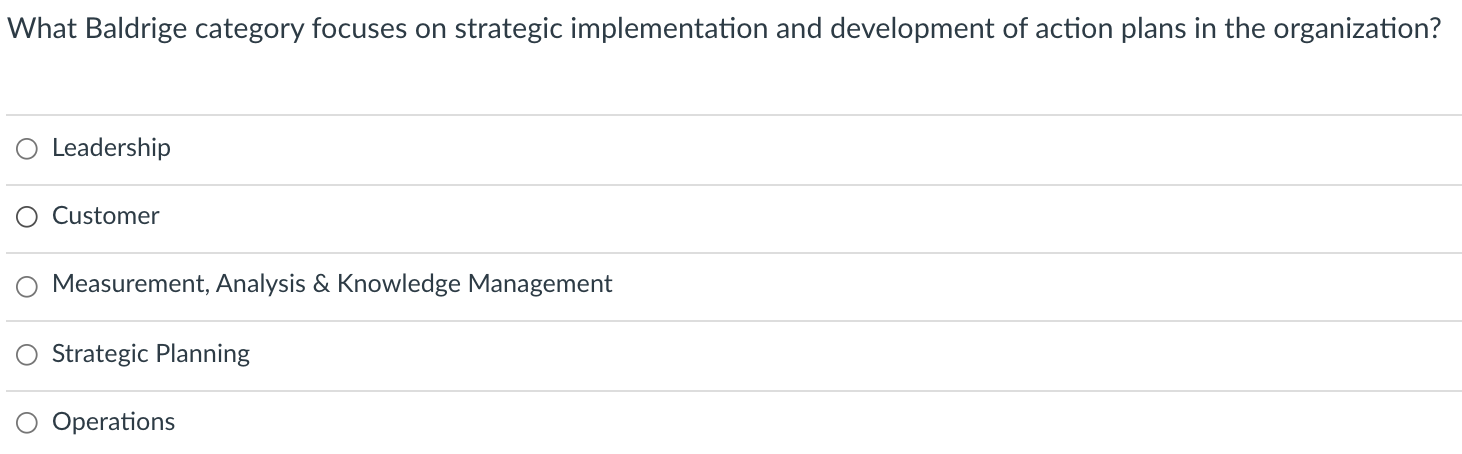Click the "Knowledge Management" words in third option
1462x454 pixels.
coord(474,284)
